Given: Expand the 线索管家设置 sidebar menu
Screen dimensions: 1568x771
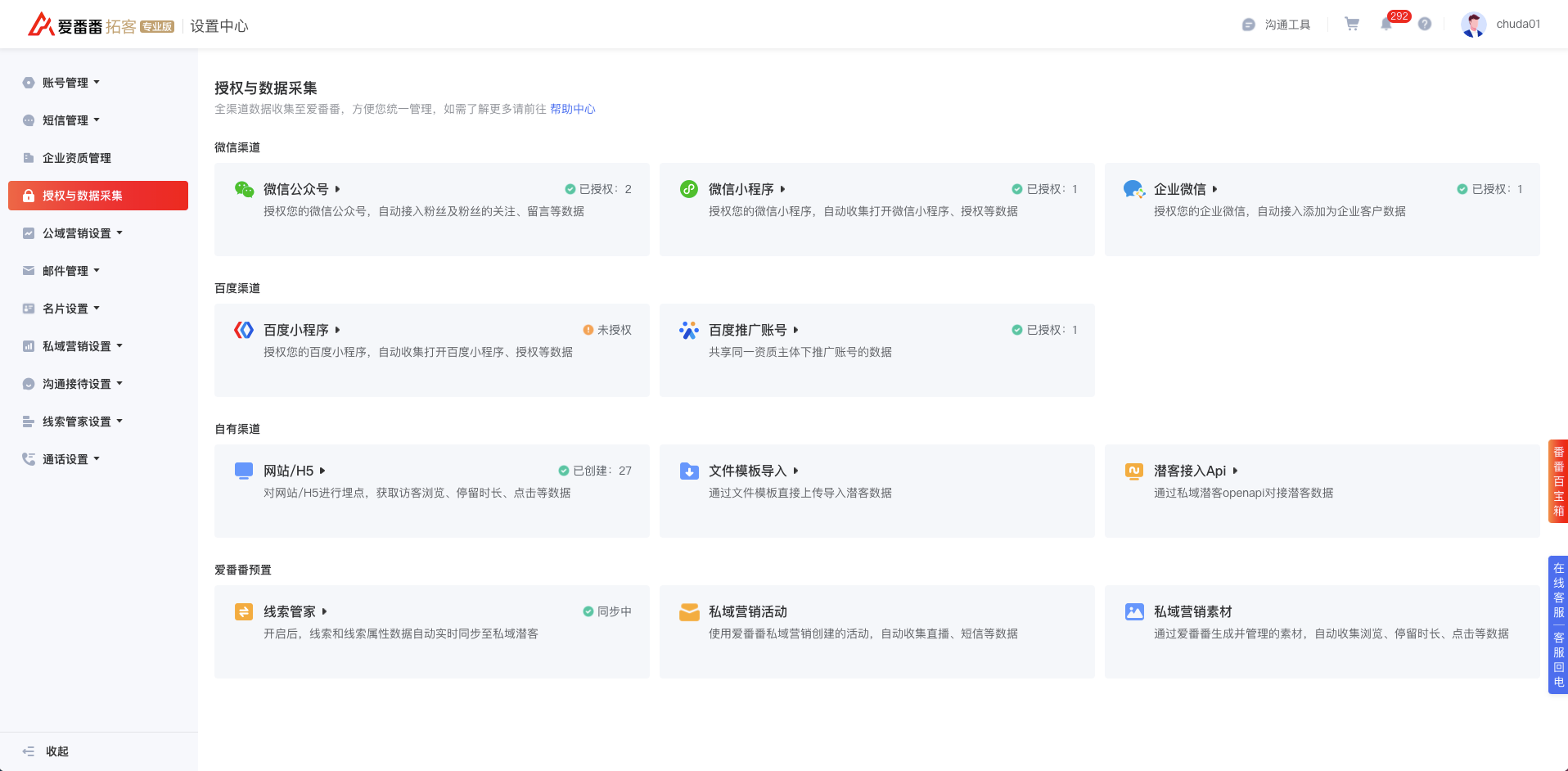Looking at the screenshot, I should [x=98, y=422].
